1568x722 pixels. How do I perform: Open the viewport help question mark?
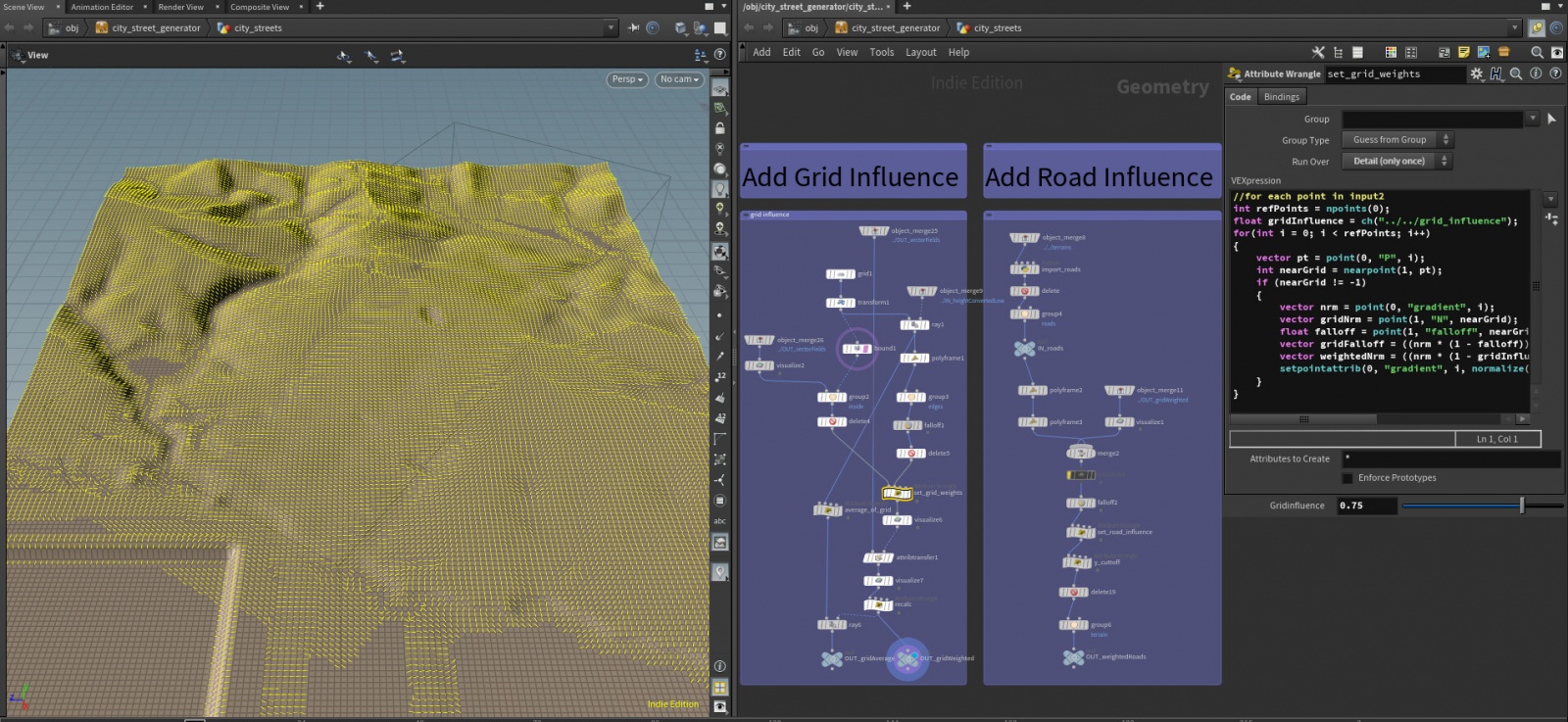719,55
